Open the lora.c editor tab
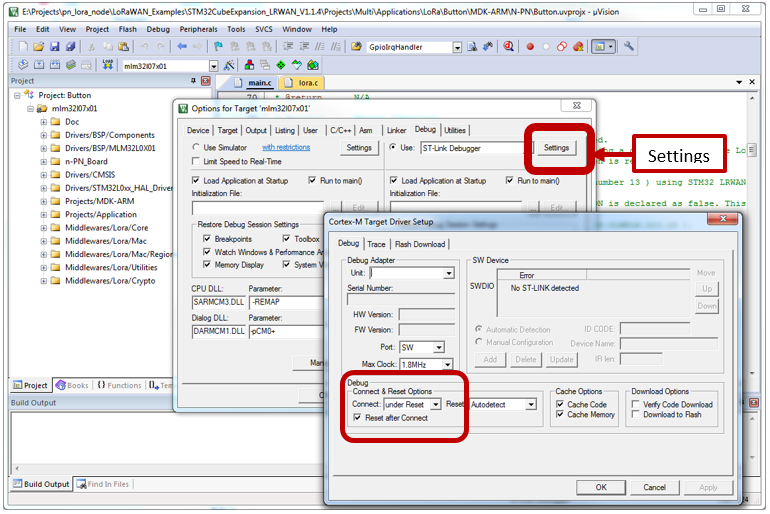Image resolution: width=770 pixels, height=514 pixels. pos(303,83)
